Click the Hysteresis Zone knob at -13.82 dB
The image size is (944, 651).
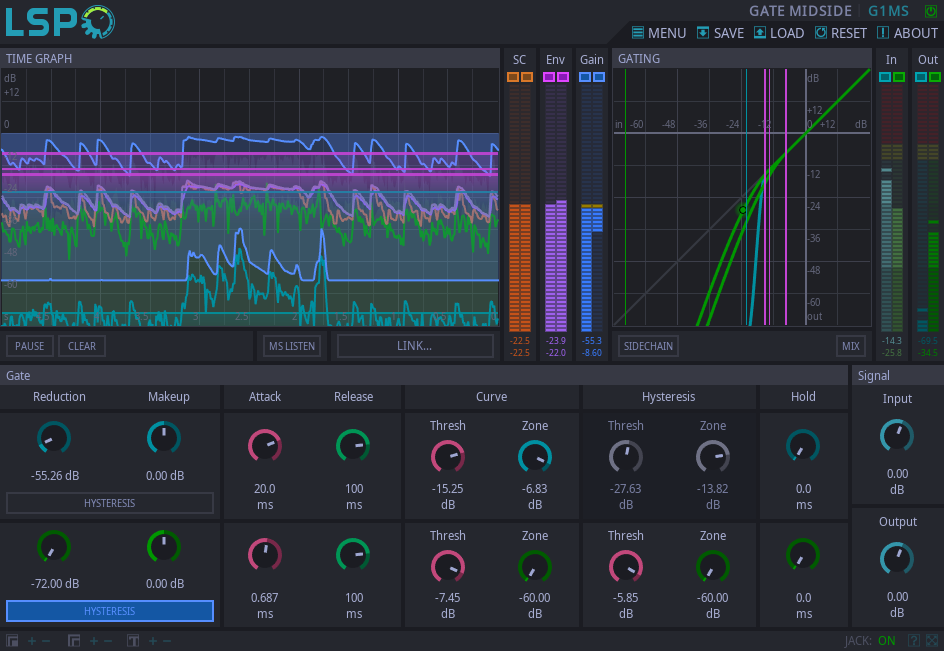coord(713,457)
